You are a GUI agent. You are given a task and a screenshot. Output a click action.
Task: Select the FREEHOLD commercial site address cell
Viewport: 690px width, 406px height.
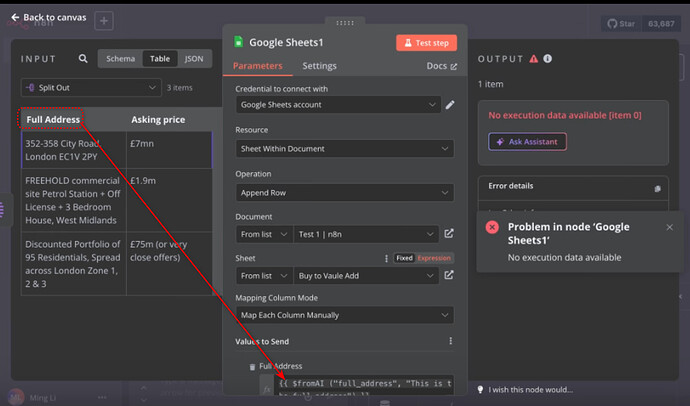pyautogui.click(x=74, y=201)
